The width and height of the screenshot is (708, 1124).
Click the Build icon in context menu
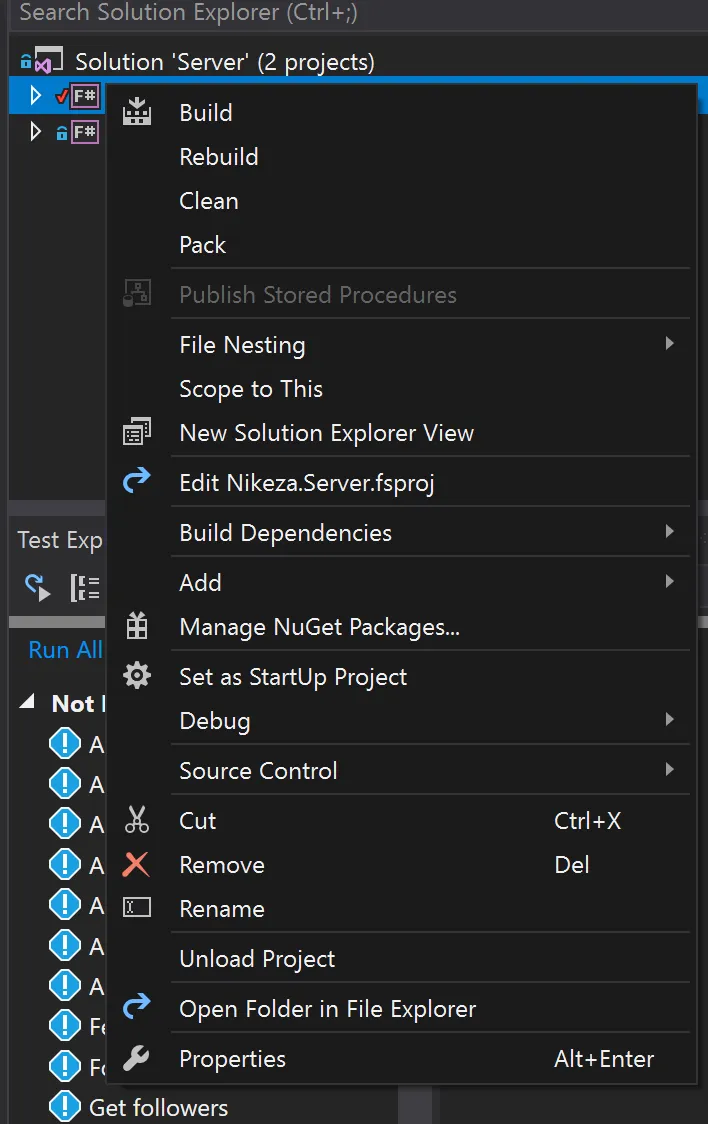(137, 113)
